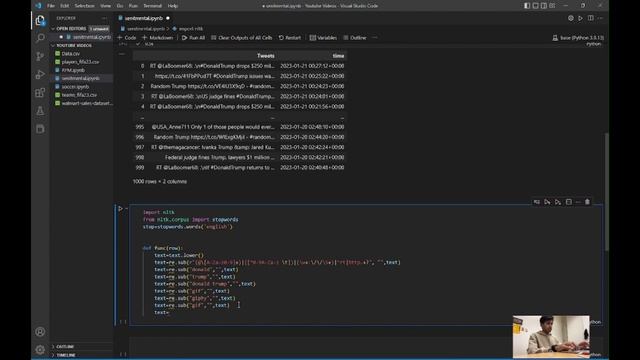Image resolution: width=640 pixels, height=360 pixels.
Task: Open editor title more actions ellipsis
Action: point(600,18)
